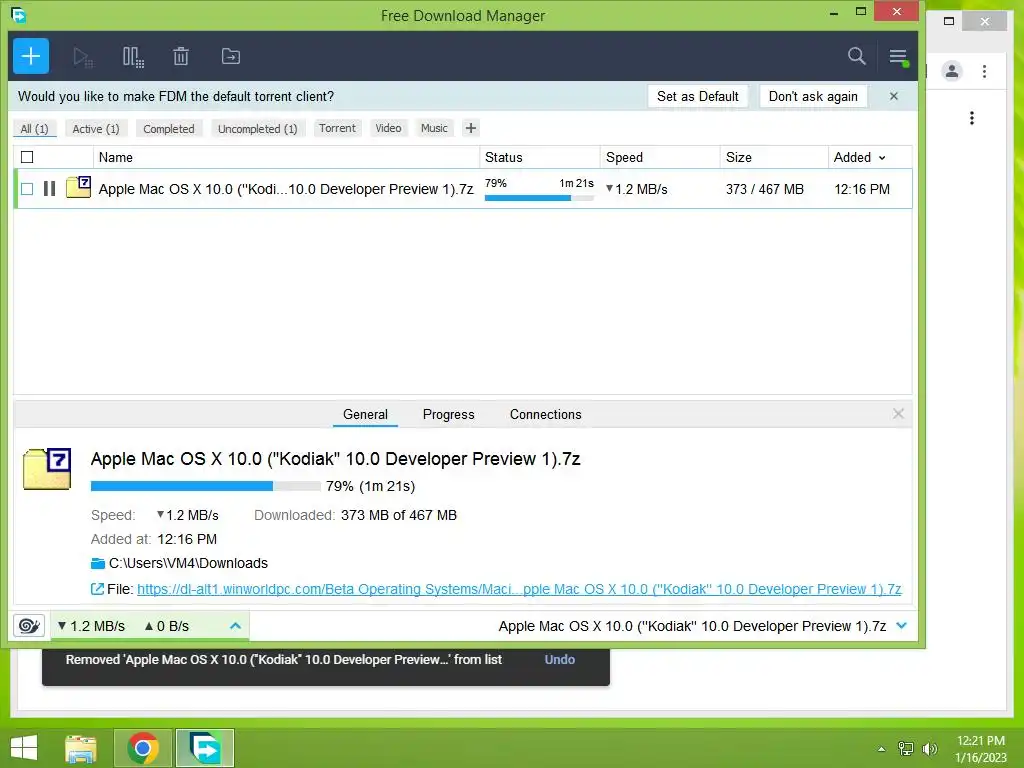Open File Explorer from the taskbar
Screen dimensions: 1024x768
[x=81, y=748]
